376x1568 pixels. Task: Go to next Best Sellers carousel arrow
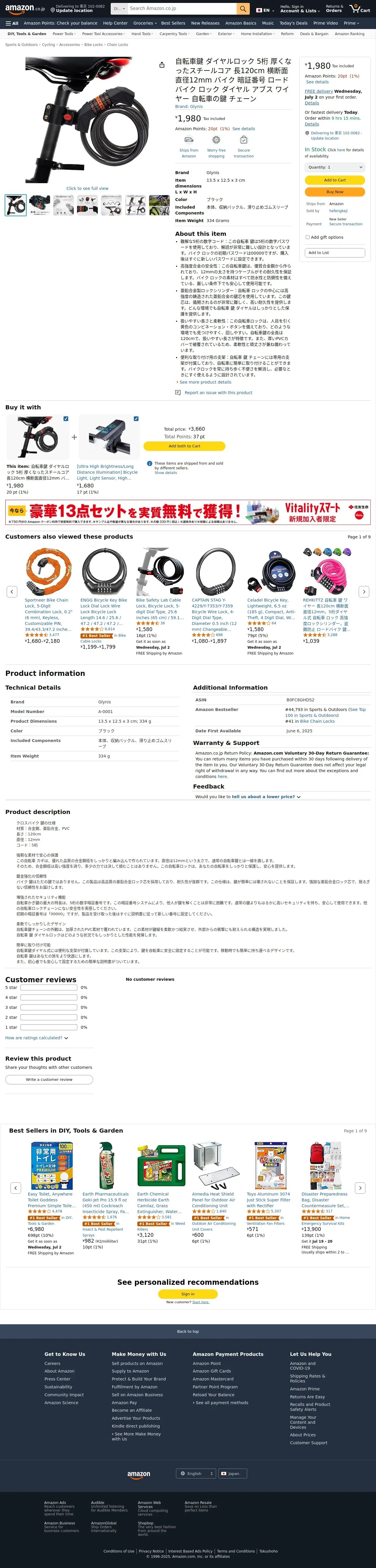(360, 1188)
